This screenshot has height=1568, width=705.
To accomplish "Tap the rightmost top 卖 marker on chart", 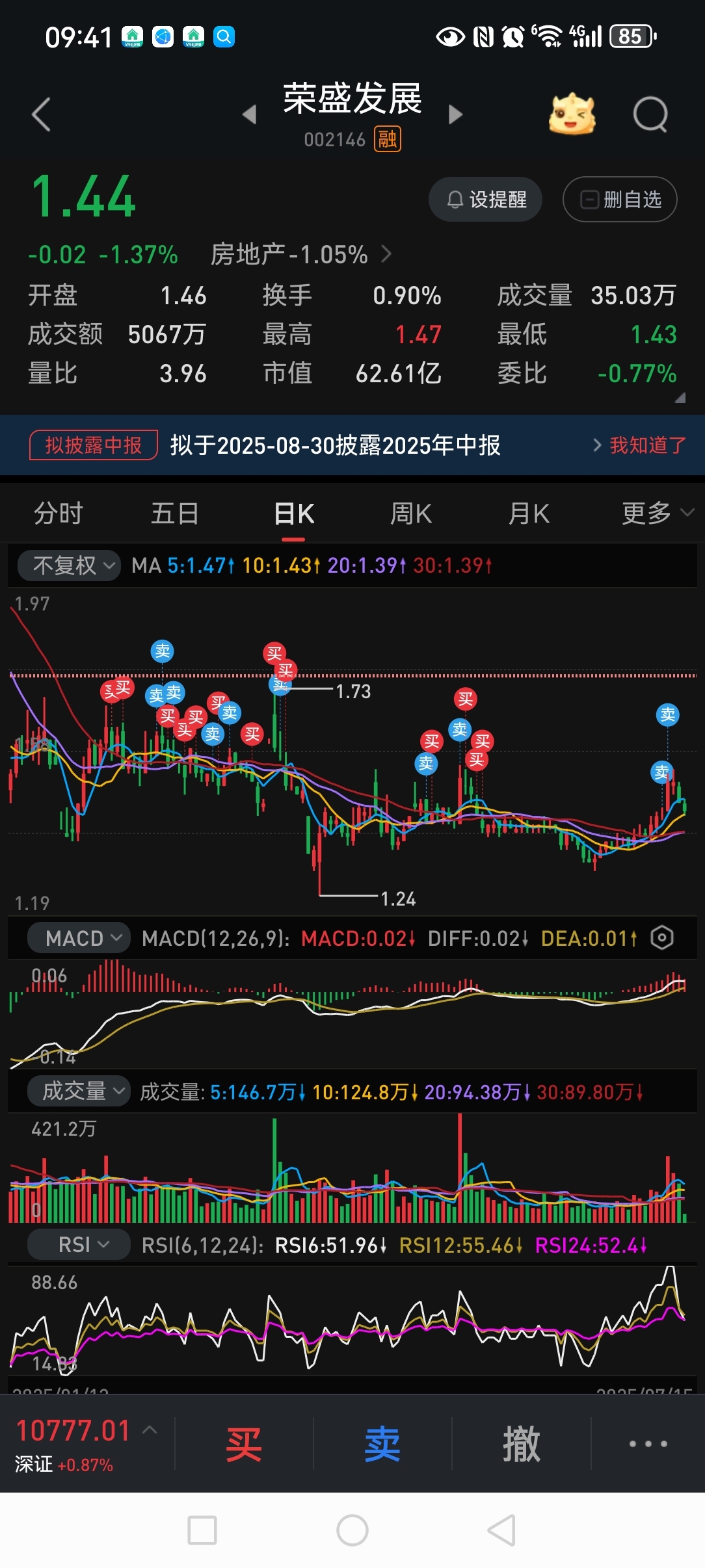I will coord(668,715).
